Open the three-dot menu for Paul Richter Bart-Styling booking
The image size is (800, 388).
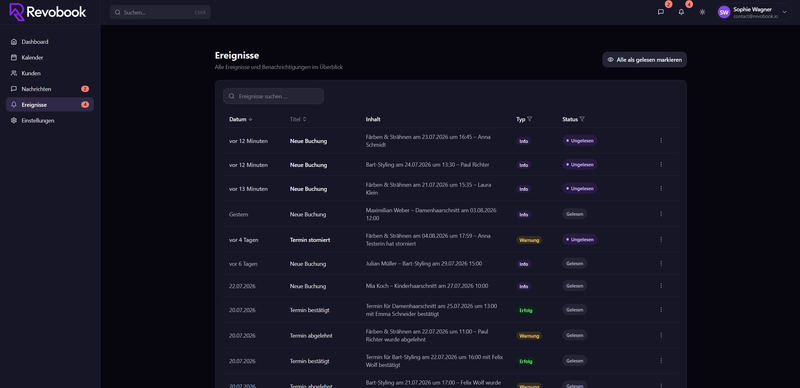click(x=661, y=164)
